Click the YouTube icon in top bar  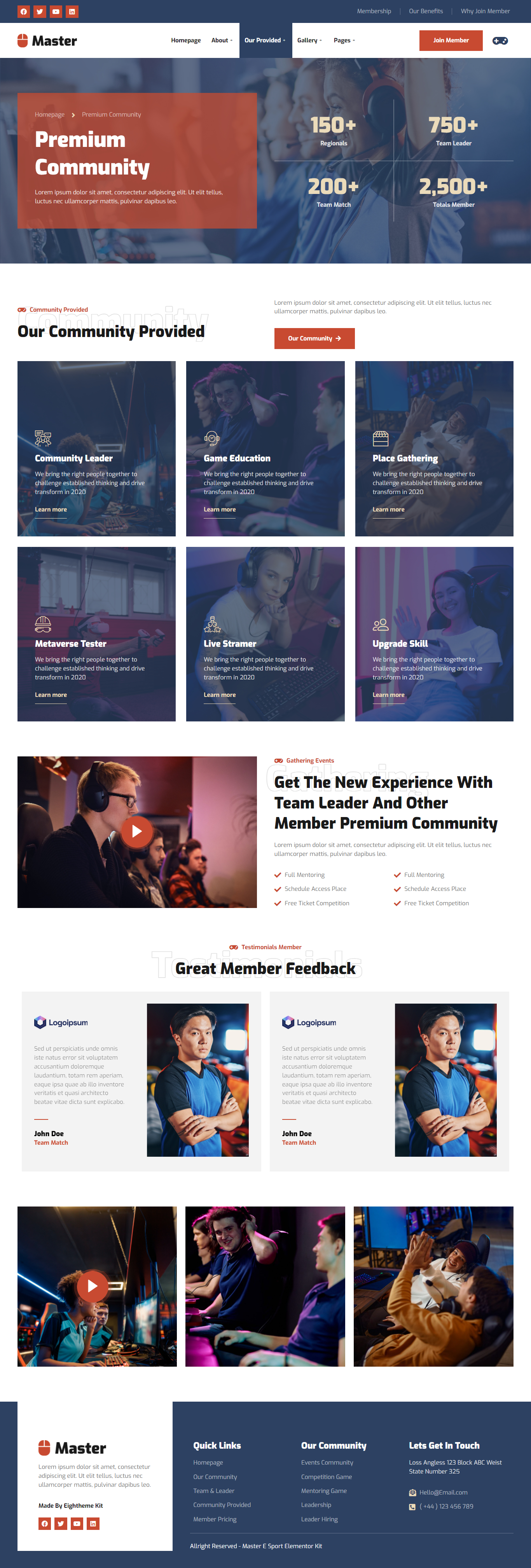tap(56, 12)
